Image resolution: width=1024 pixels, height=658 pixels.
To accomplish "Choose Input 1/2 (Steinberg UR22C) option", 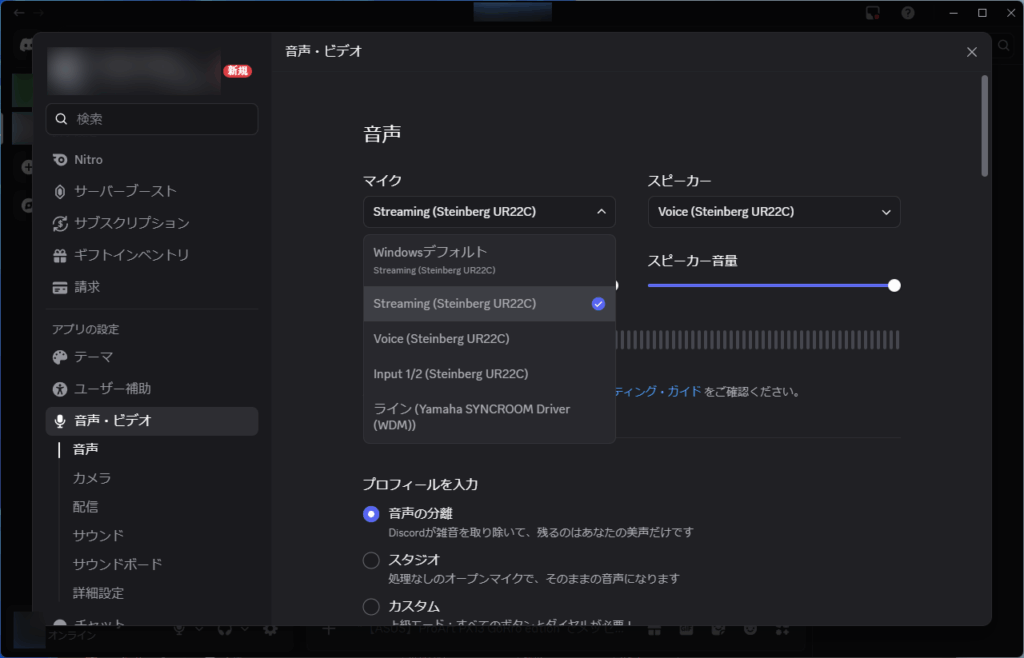I will (x=489, y=374).
